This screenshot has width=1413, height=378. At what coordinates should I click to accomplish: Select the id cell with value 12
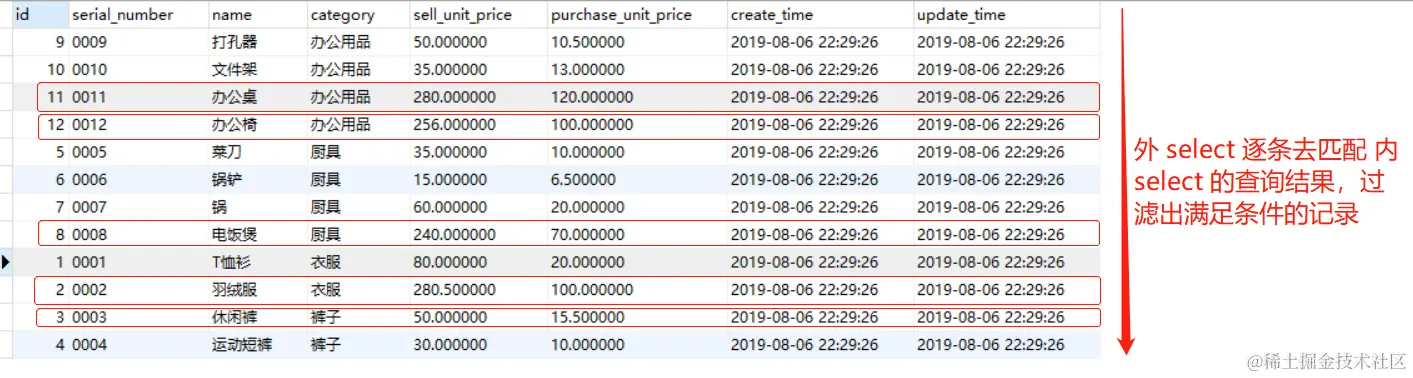point(40,125)
